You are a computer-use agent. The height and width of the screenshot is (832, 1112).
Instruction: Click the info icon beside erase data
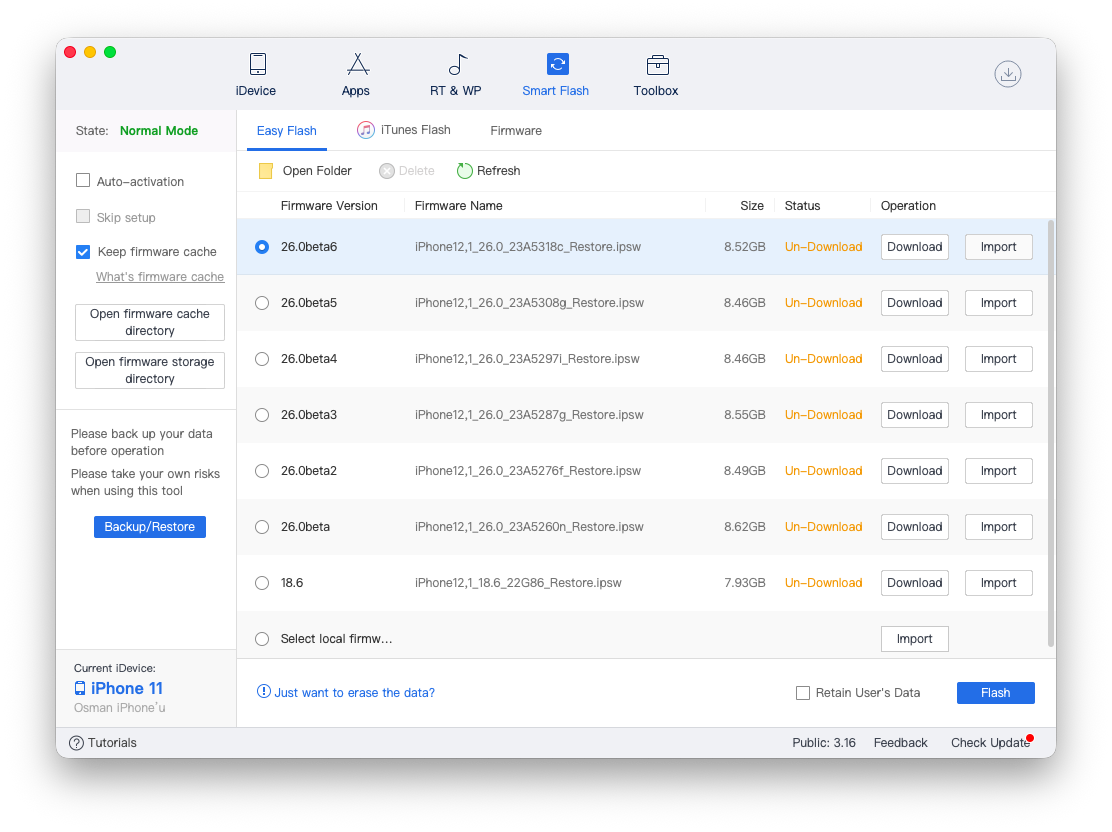[264, 692]
